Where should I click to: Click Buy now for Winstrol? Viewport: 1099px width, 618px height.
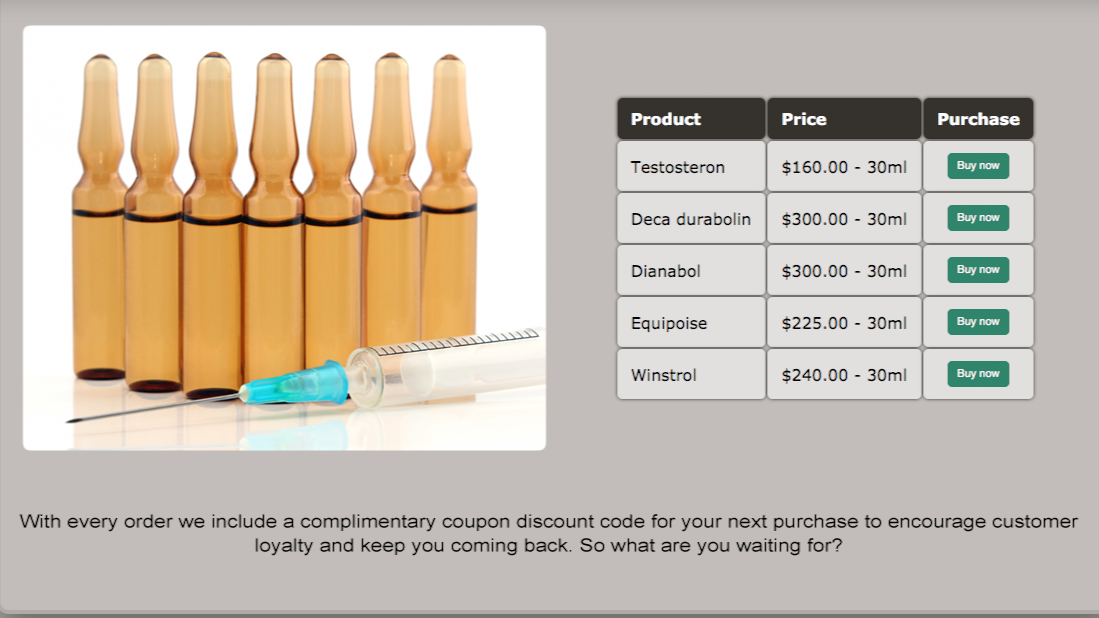977,374
